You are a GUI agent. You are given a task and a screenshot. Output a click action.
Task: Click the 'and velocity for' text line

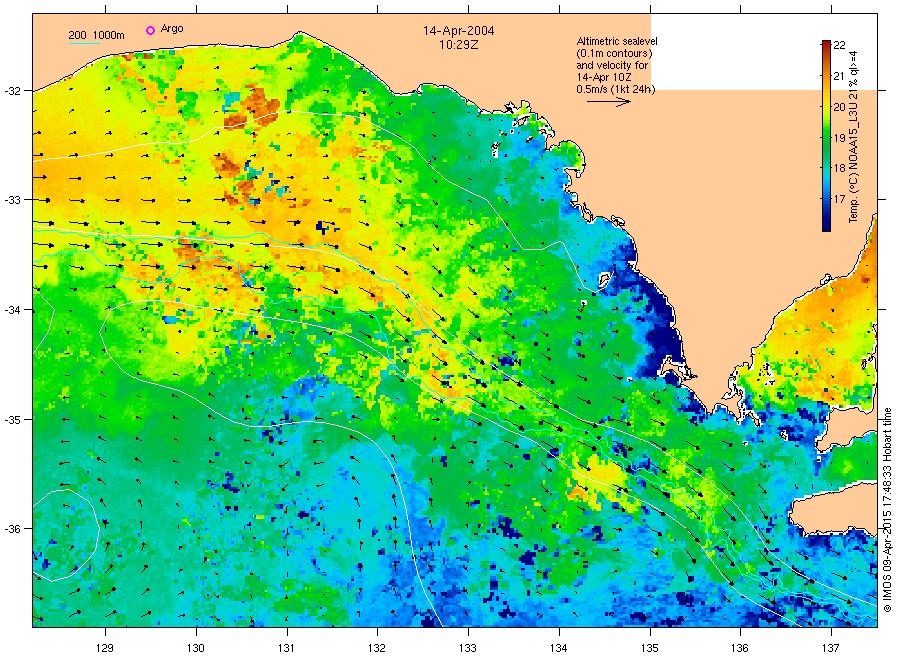pos(612,65)
